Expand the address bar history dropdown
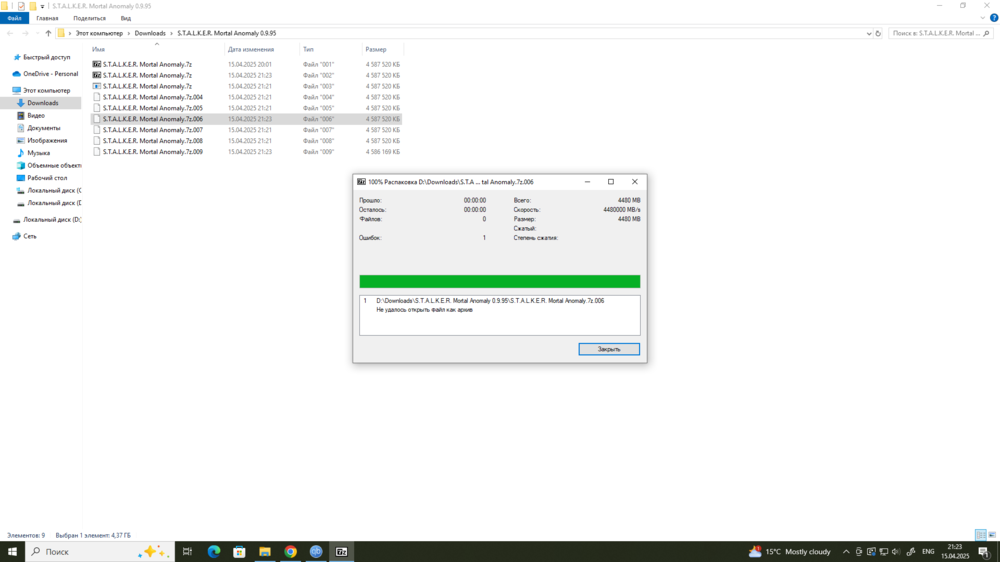 pyautogui.click(x=869, y=33)
